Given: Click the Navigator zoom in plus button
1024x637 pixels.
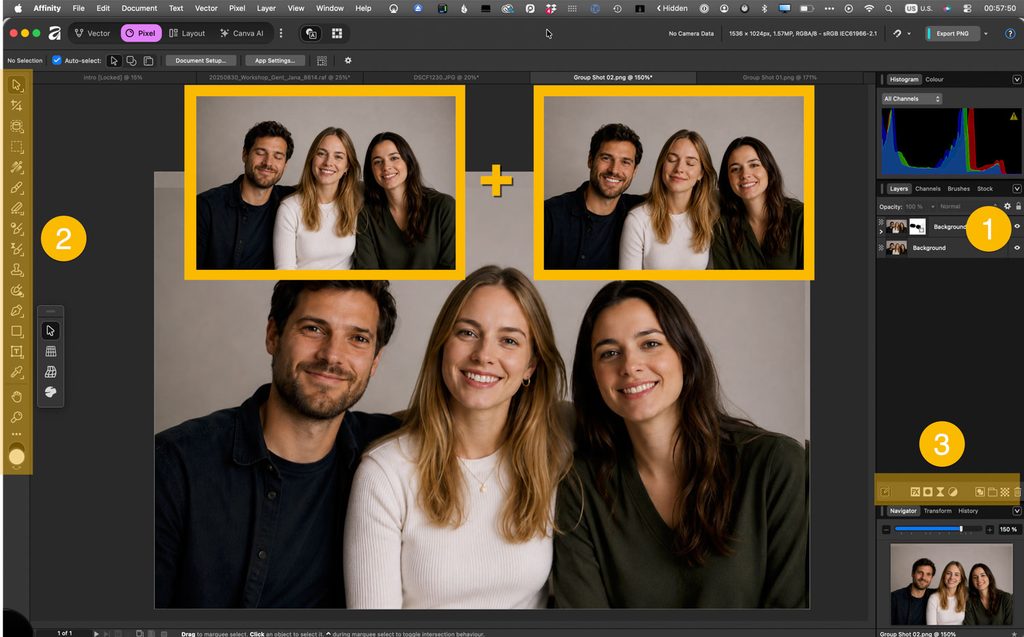Looking at the screenshot, I should point(989,529).
